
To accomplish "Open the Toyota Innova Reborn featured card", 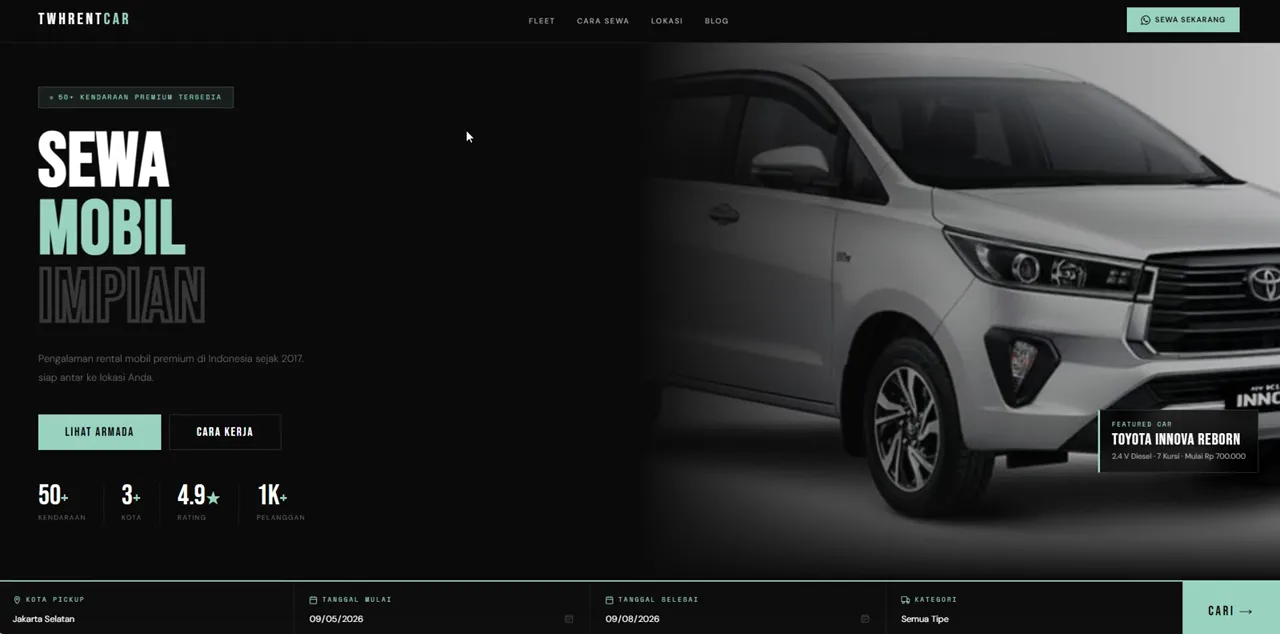I will click(x=1178, y=441).
